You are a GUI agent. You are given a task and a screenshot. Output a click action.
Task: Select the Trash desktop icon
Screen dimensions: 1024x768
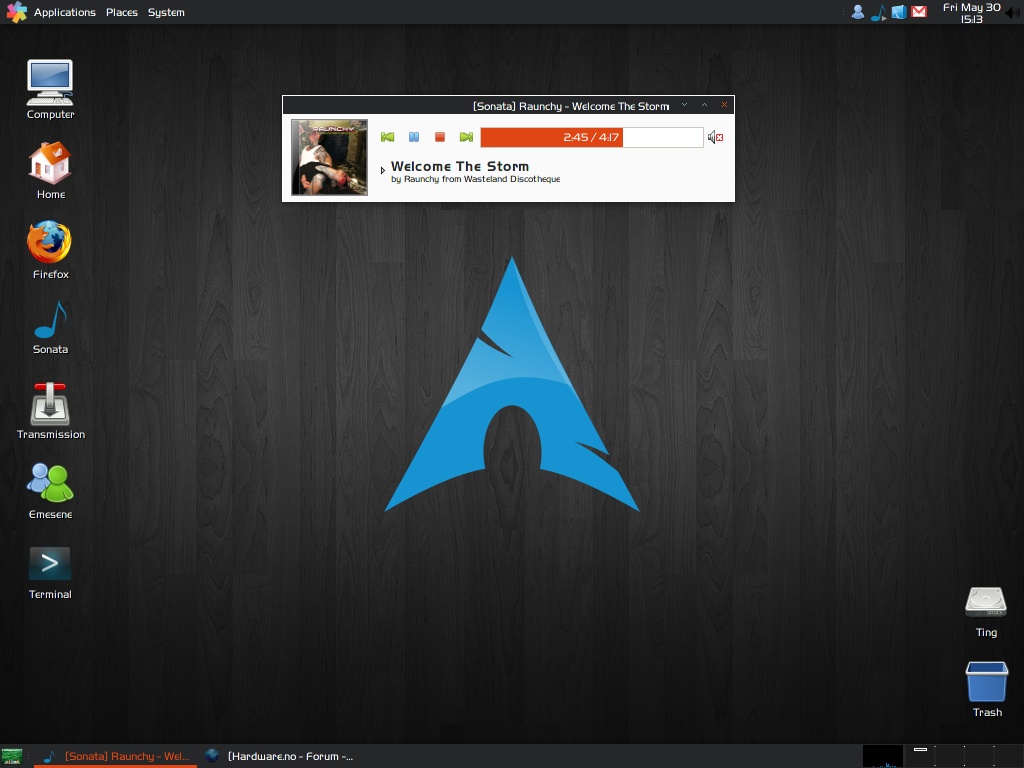coord(987,690)
